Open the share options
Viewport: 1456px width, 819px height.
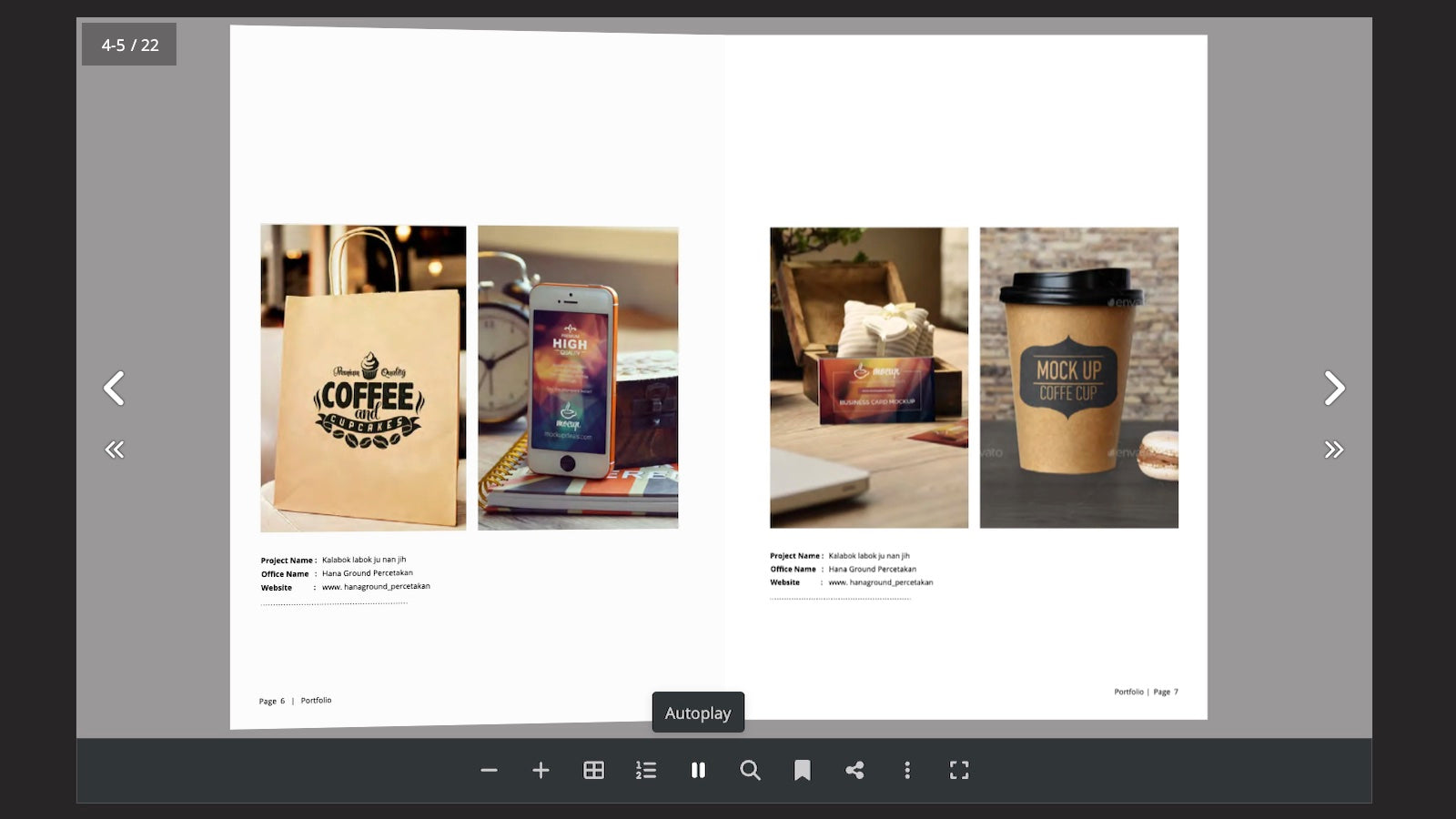[854, 770]
